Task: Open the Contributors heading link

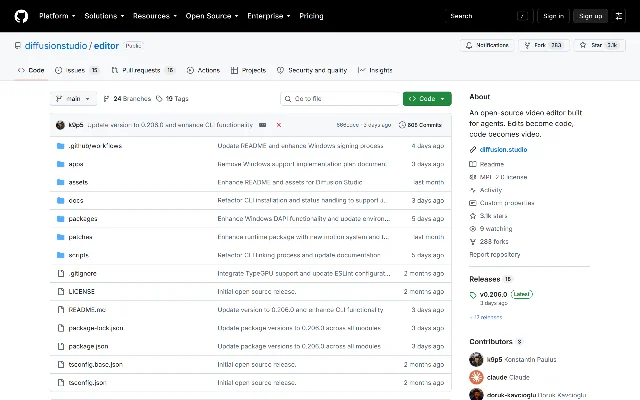Action: tap(496, 342)
